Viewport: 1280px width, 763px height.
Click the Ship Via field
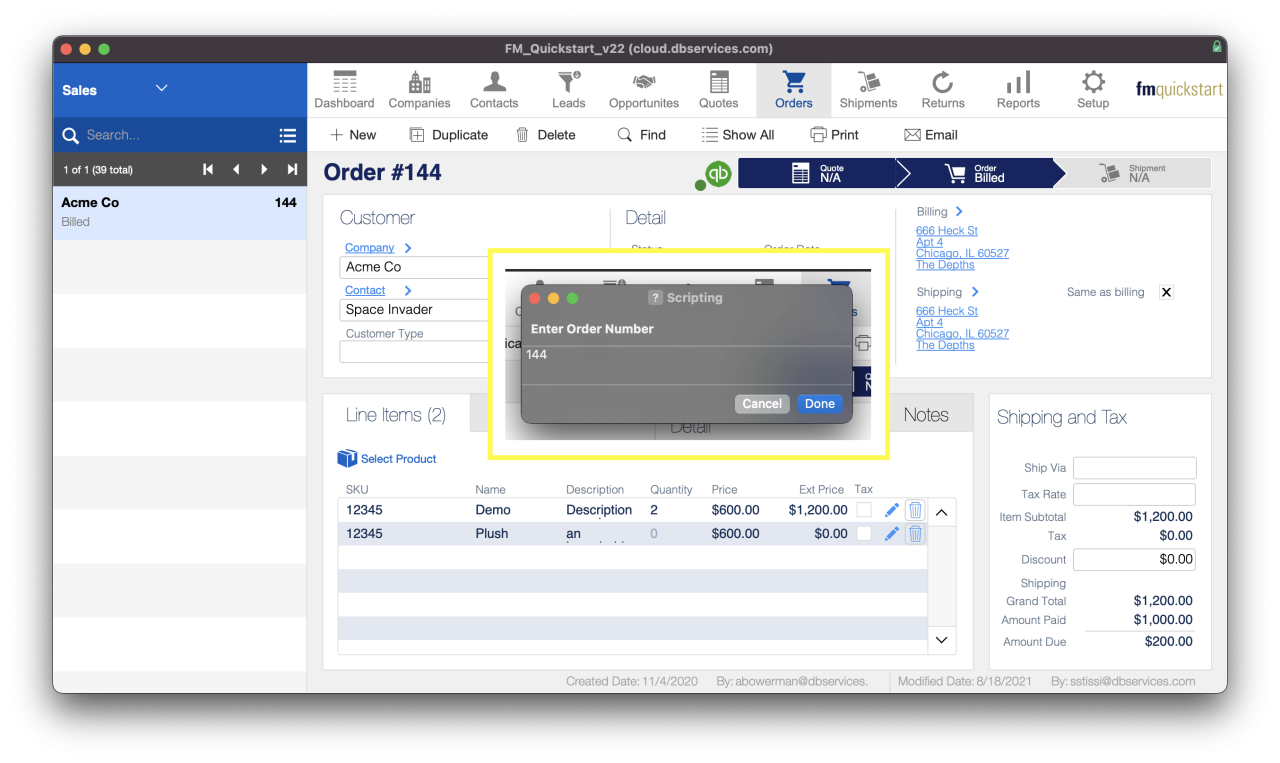[x=1134, y=468]
